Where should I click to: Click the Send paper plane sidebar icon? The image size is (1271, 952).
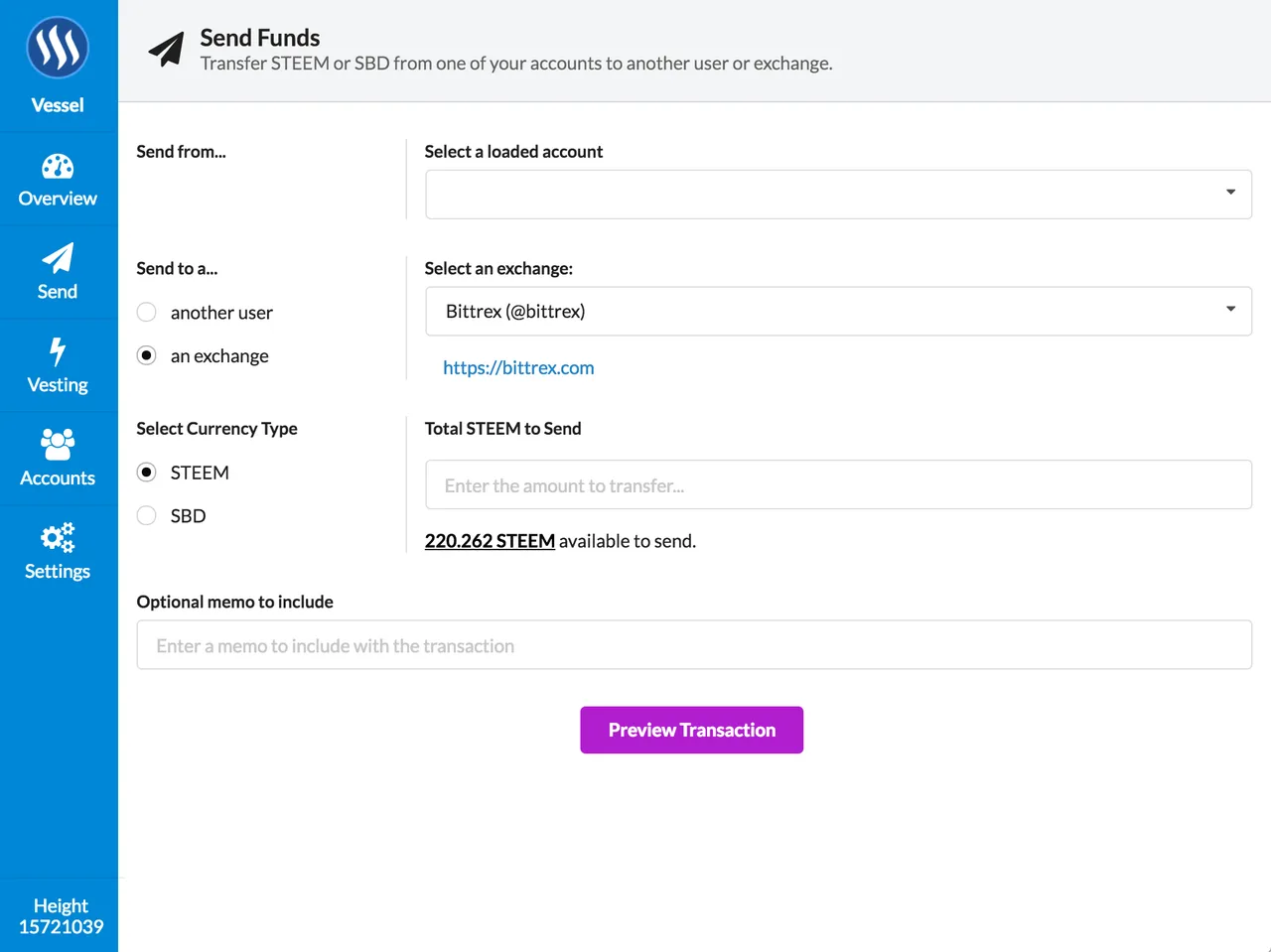(x=58, y=258)
